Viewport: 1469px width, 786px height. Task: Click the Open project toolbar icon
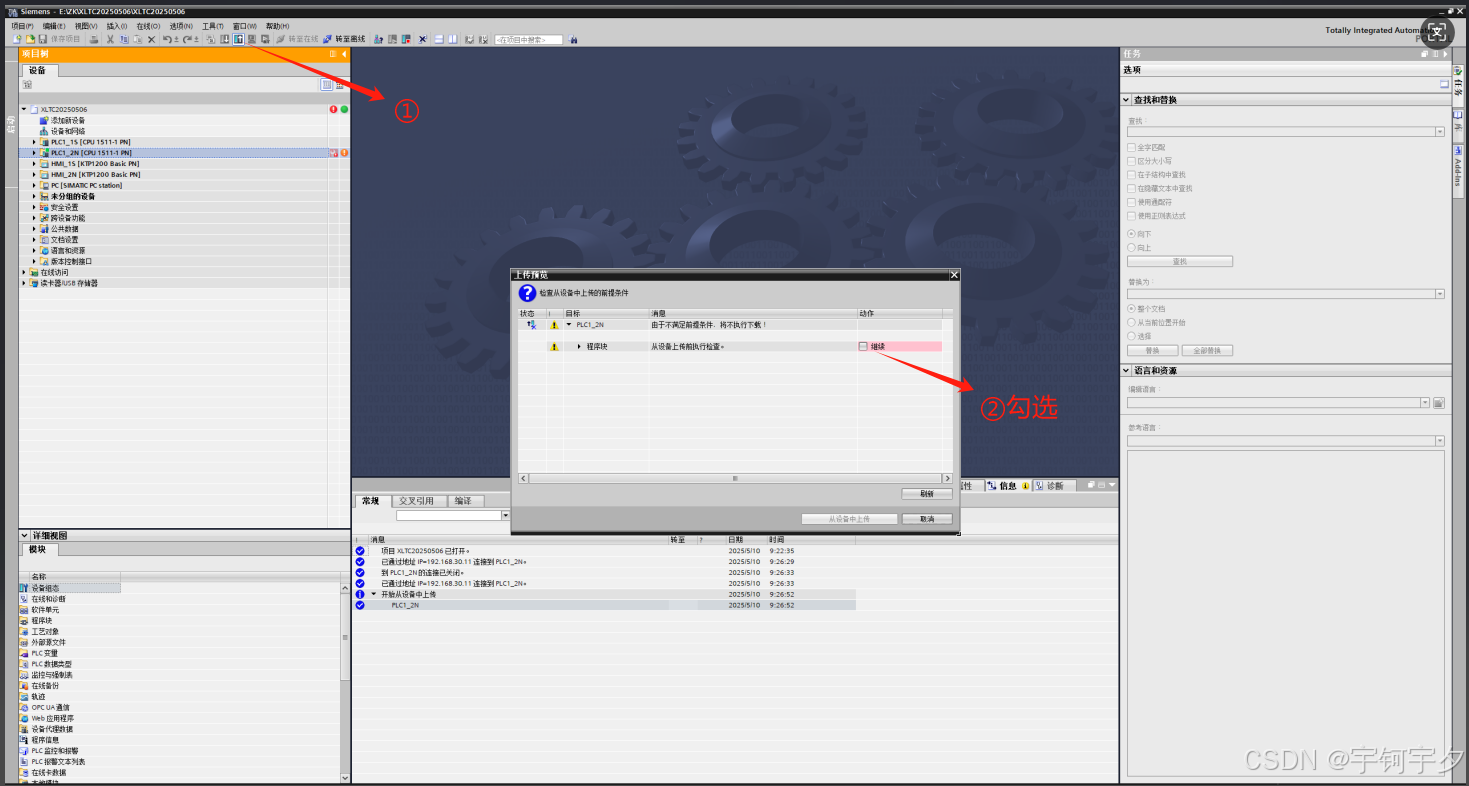30,39
